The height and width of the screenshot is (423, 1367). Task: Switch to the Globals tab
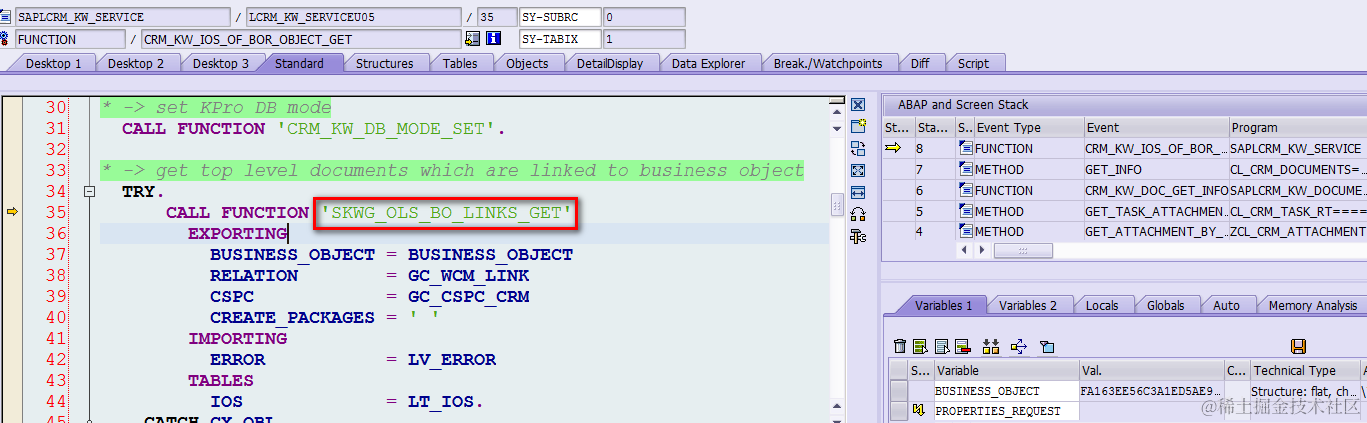pyautogui.click(x=1165, y=305)
